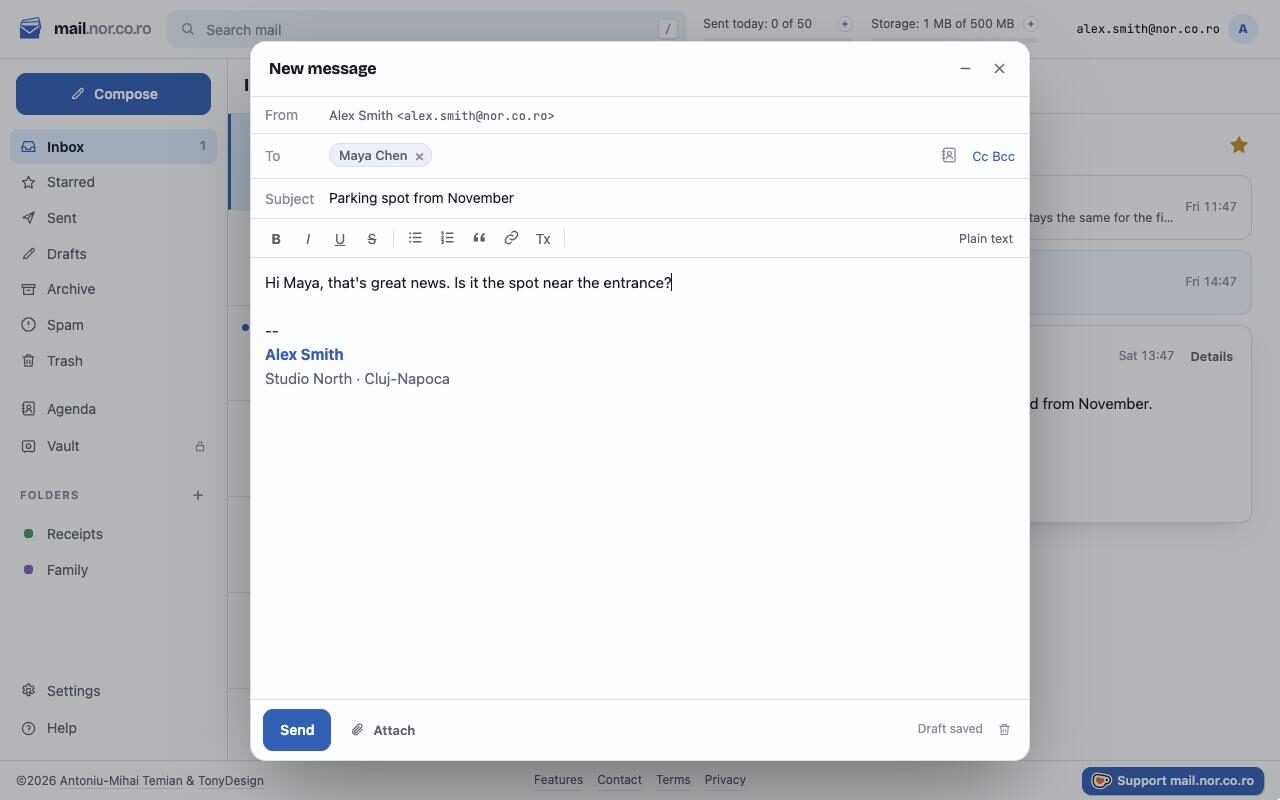Increase sent-today limit plus icon

(x=845, y=24)
